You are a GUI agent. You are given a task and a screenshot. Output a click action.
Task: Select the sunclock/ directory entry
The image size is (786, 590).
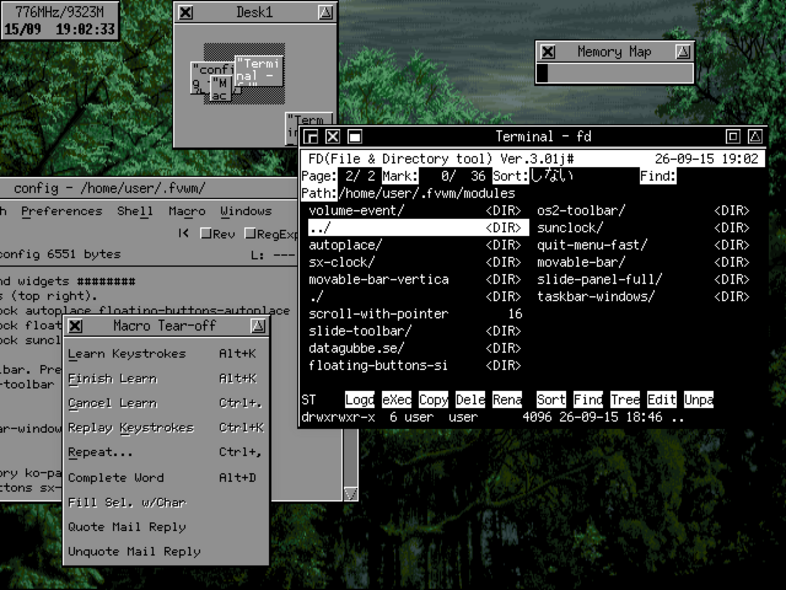tap(644, 228)
